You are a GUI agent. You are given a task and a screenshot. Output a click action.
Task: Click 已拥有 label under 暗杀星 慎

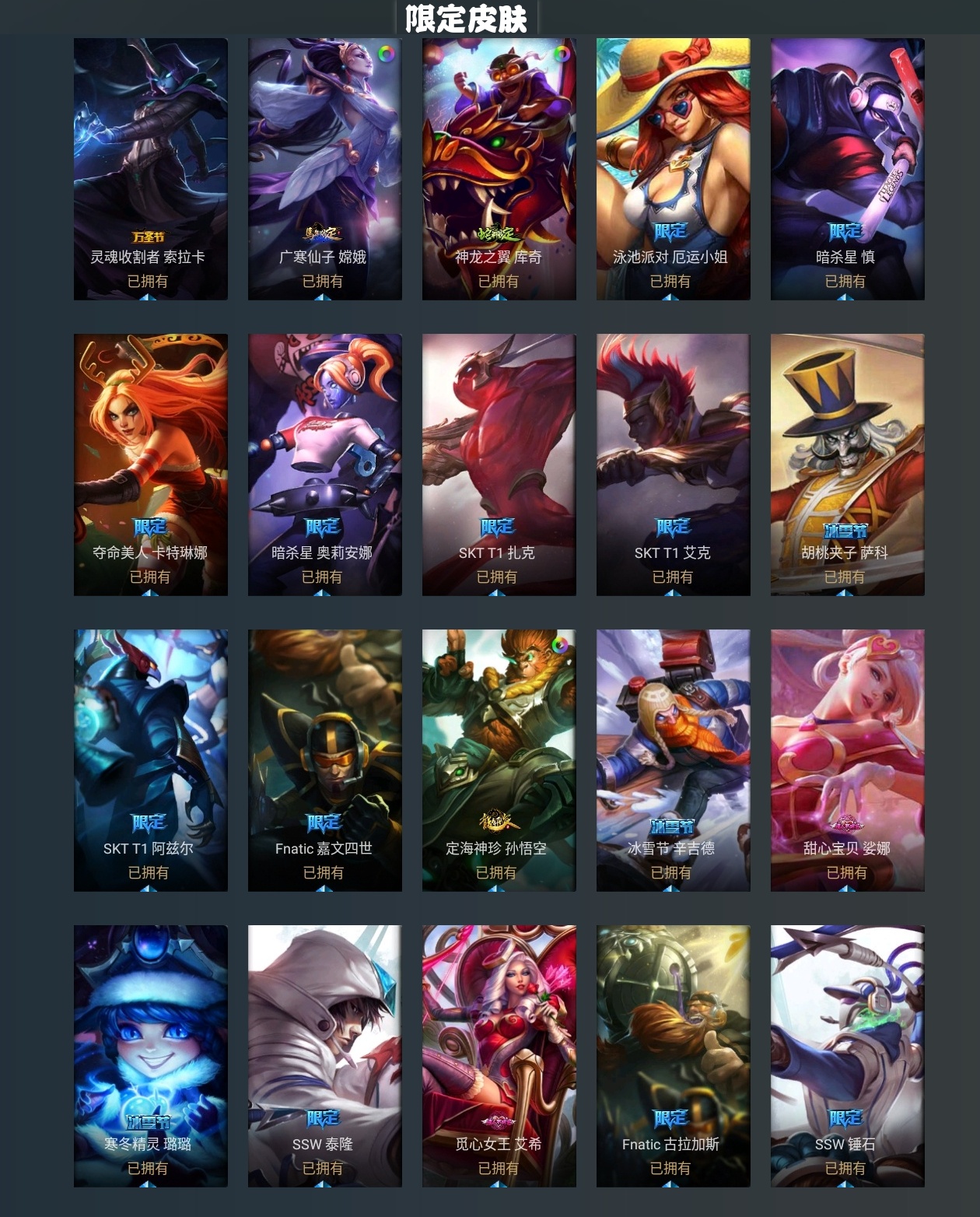(845, 281)
